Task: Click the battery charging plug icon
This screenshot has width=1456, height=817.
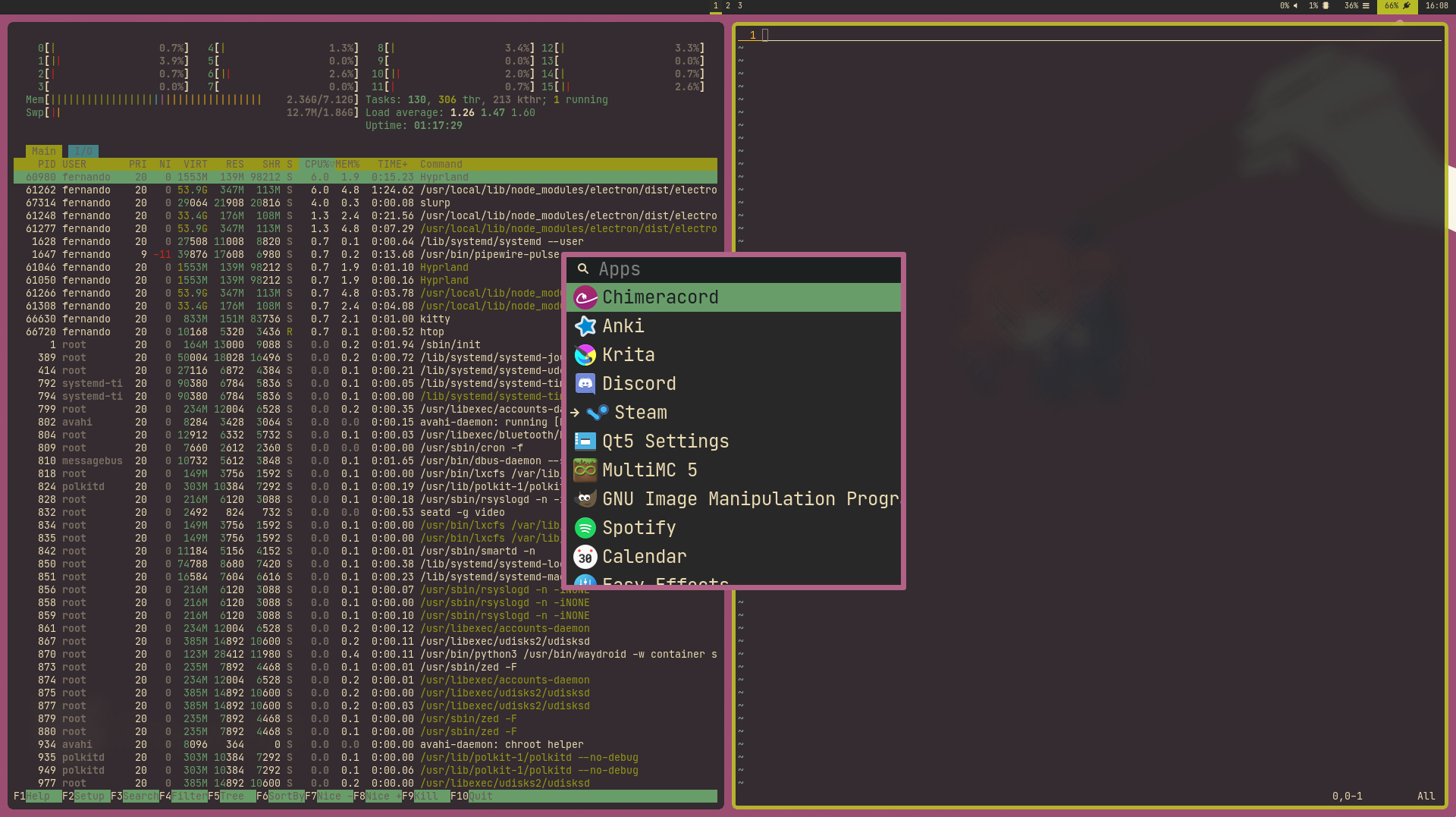Action: 1407,6
